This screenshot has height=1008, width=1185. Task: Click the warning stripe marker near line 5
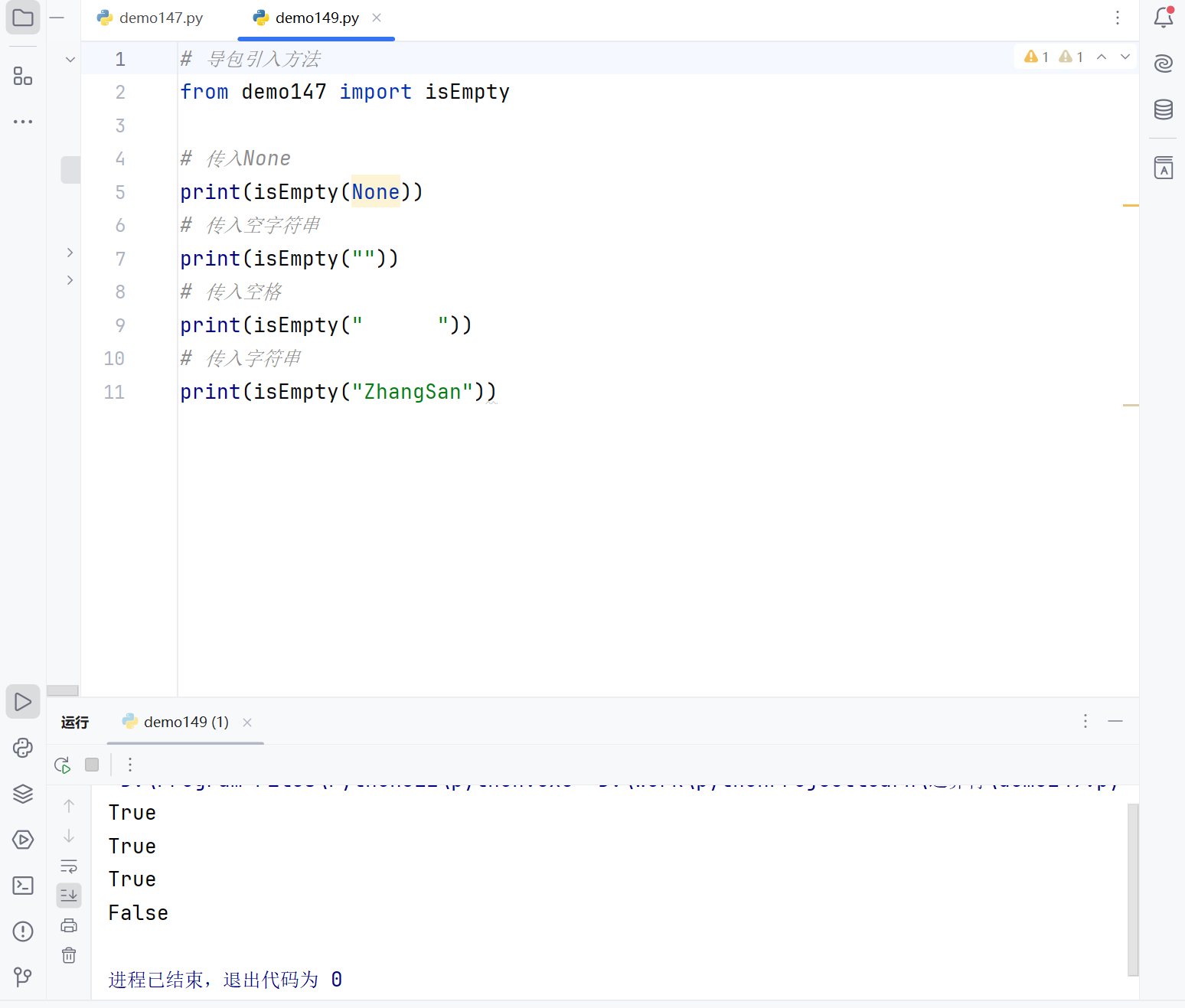click(1131, 205)
